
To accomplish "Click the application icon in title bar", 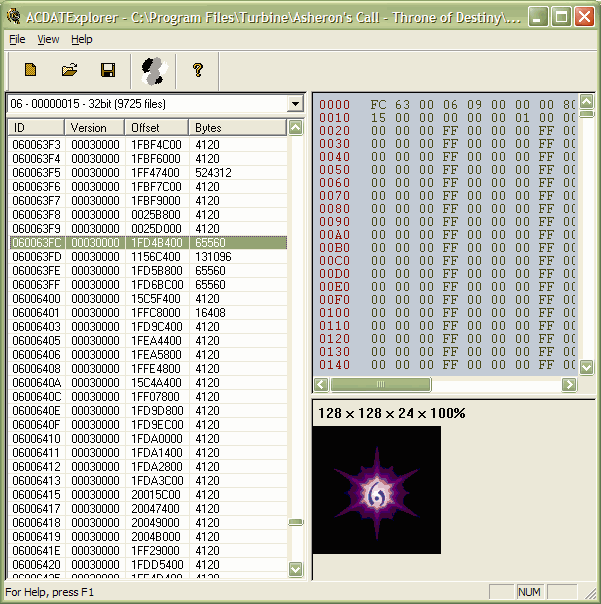I will tap(15, 17).
